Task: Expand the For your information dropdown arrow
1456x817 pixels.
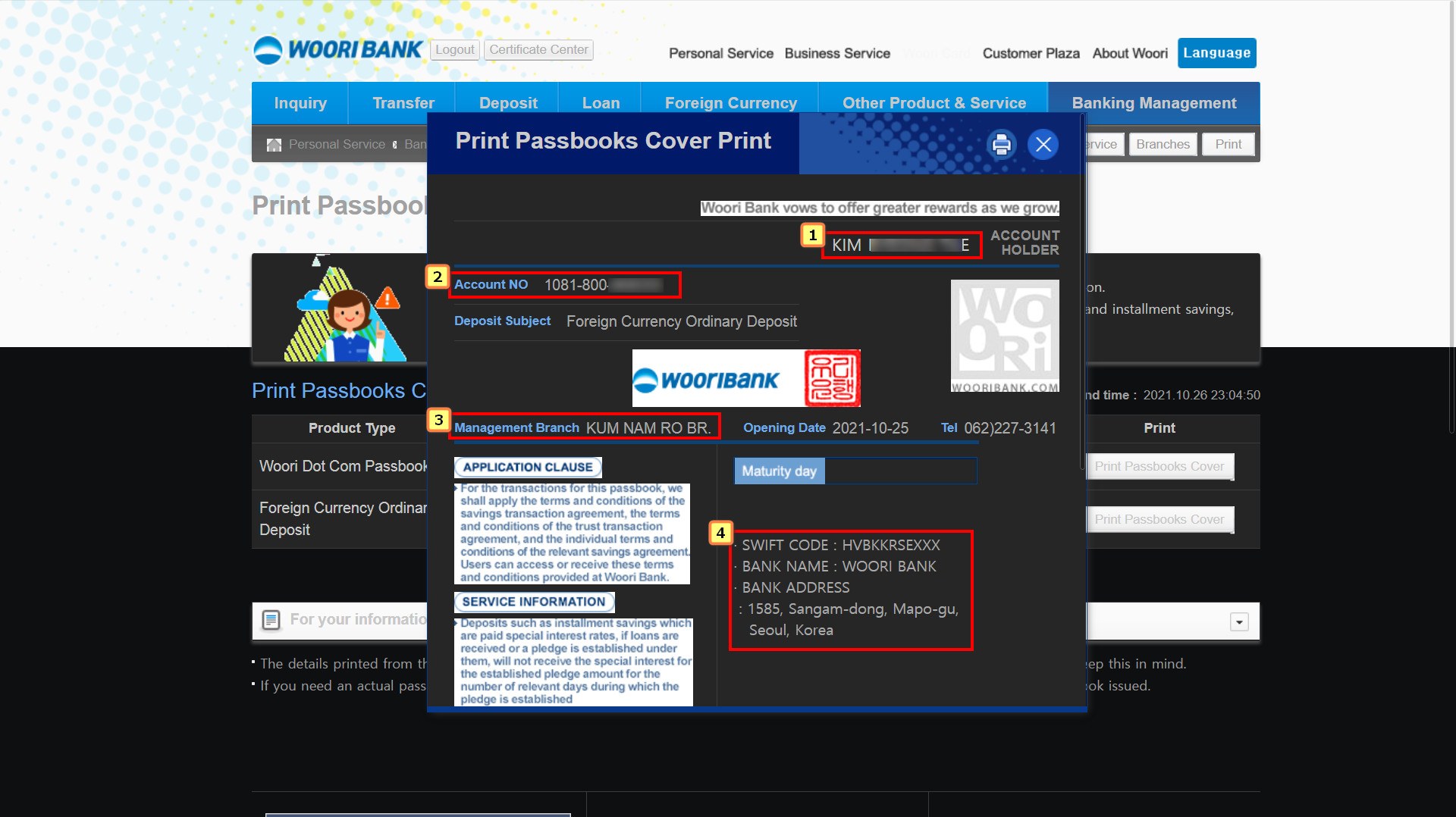Action: [x=1239, y=622]
